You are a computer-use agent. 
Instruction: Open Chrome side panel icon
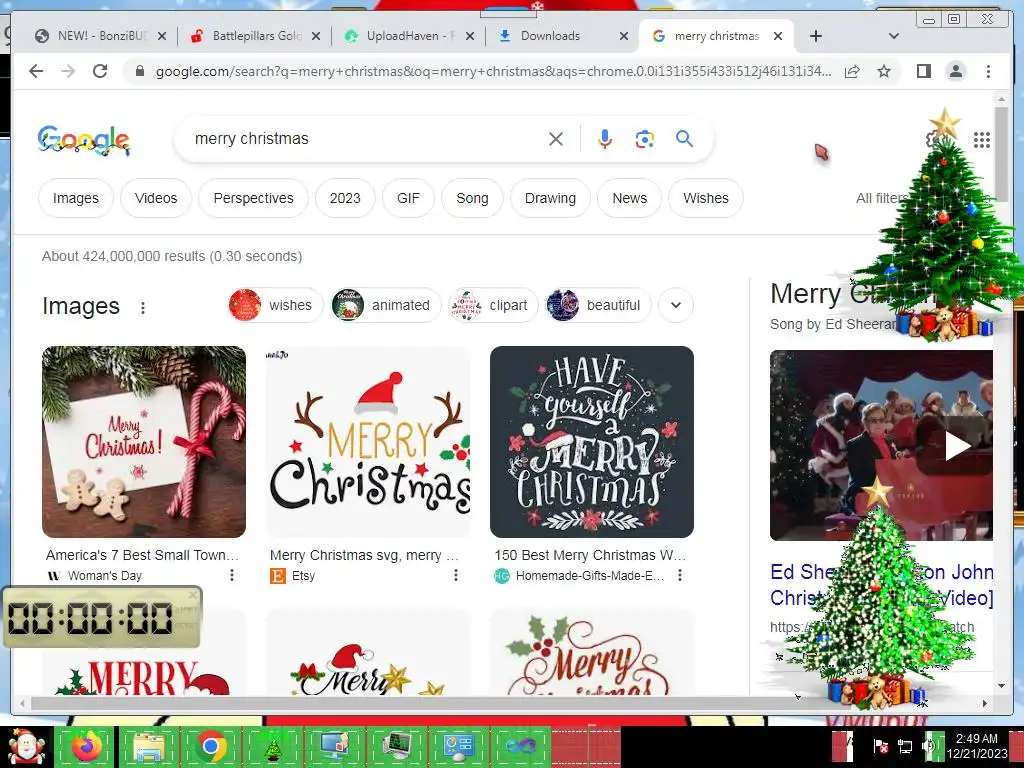tap(923, 71)
